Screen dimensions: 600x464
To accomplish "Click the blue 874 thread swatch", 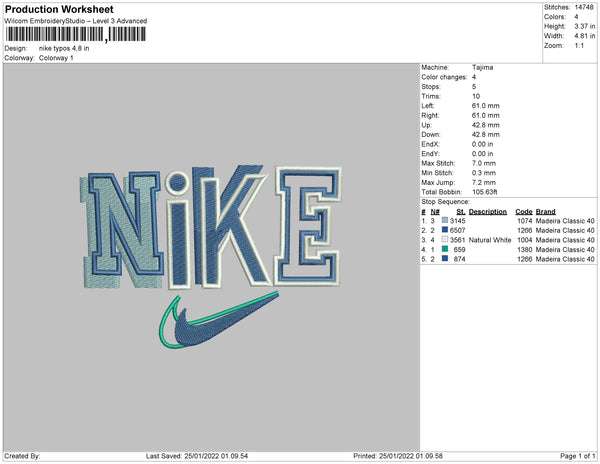I will [445, 259].
